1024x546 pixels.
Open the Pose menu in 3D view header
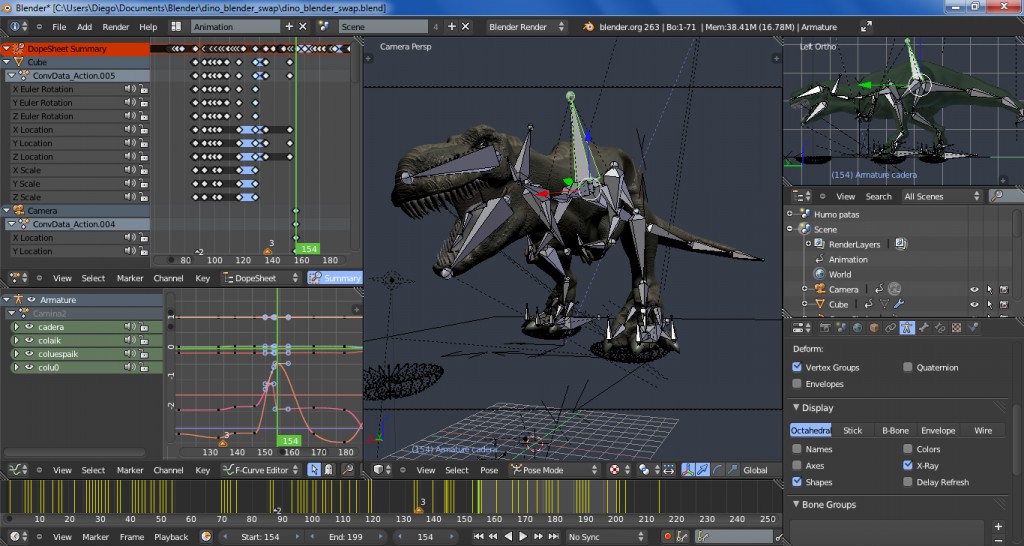tap(489, 470)
